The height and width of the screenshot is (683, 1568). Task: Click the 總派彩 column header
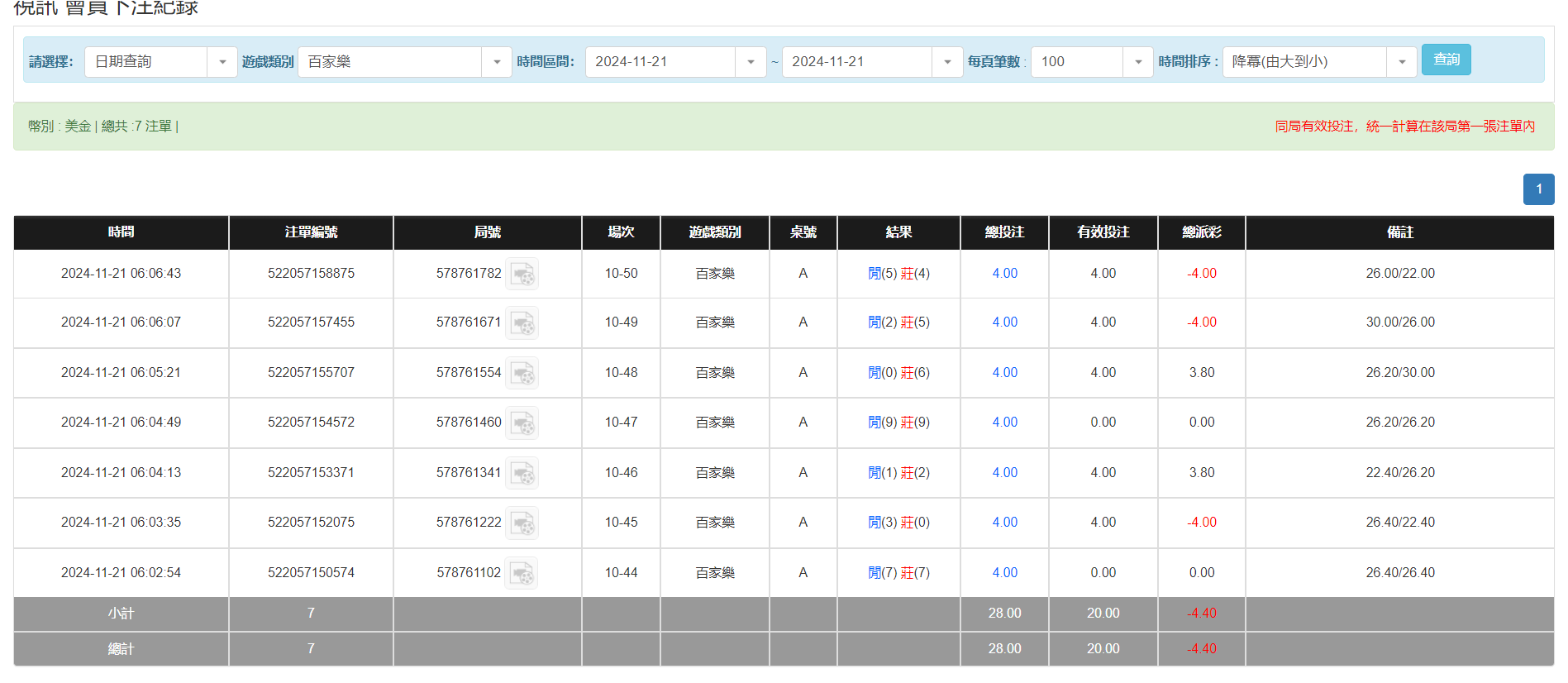click(1201, 232)
